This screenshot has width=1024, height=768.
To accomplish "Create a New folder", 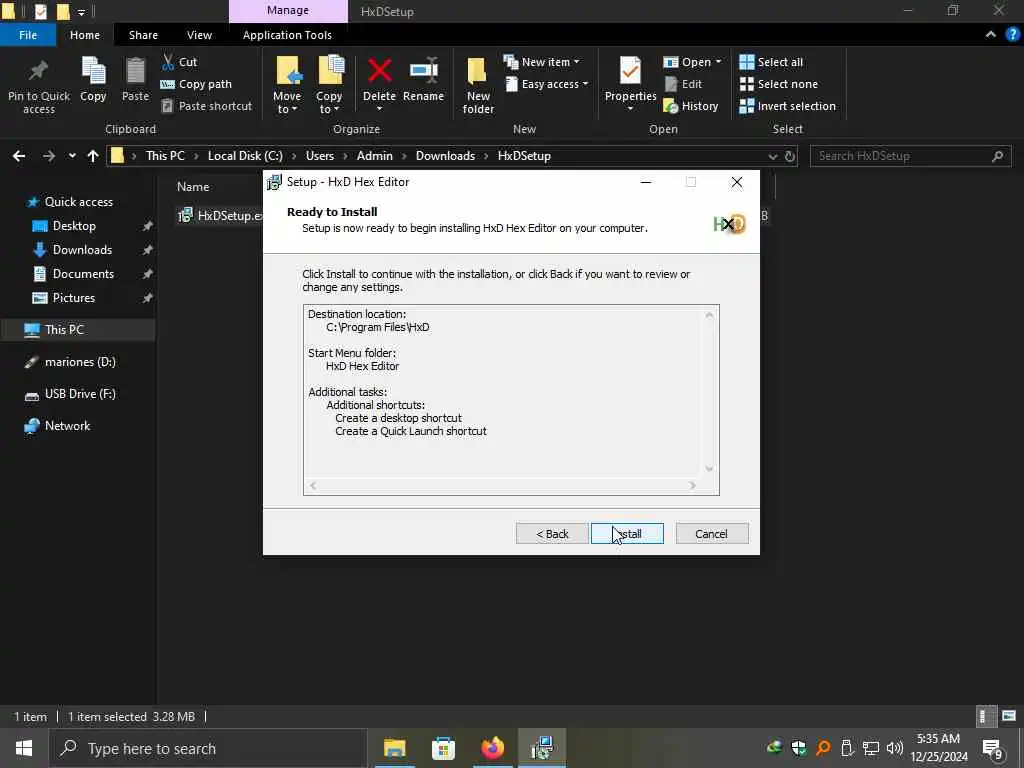I will pyautogui.click(x=478, y=86).
